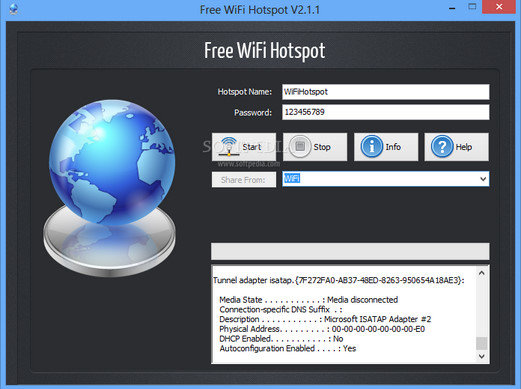Click the WiFi antenna icon on Start
Image resolution: width=521 pixels, height=389 pixels.
coord(229,147)
